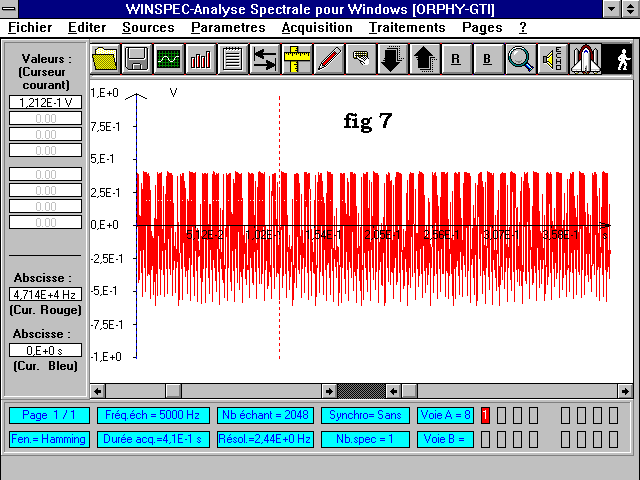Click right arrow of second horizontal scrollbar
Screen dimensions: 640x480
click(x=625, y=391)
